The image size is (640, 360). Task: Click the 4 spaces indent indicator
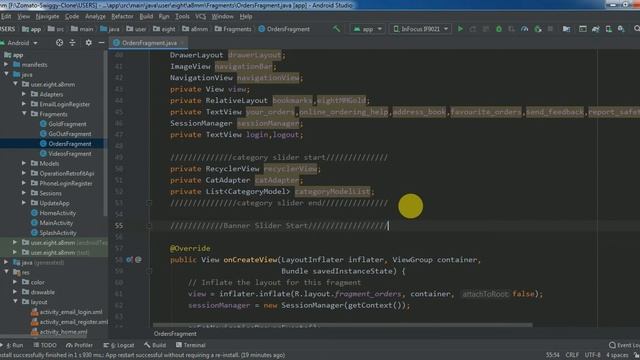coord(617,355)
